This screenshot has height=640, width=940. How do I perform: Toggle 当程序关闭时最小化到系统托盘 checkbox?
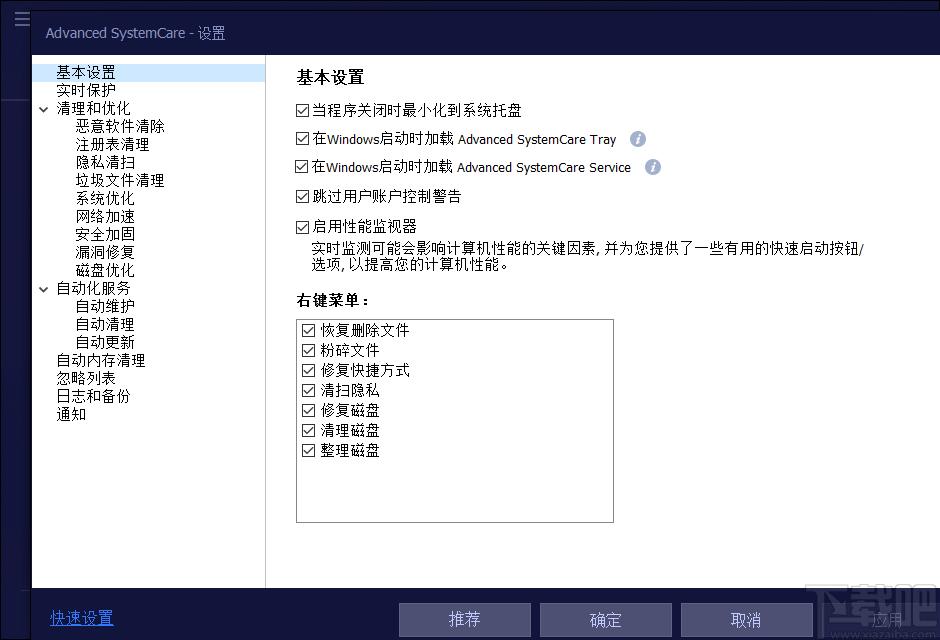(302, 110)
